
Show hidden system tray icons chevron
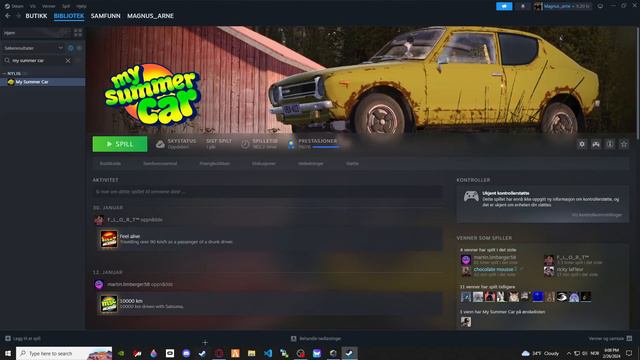click(568, 353)
